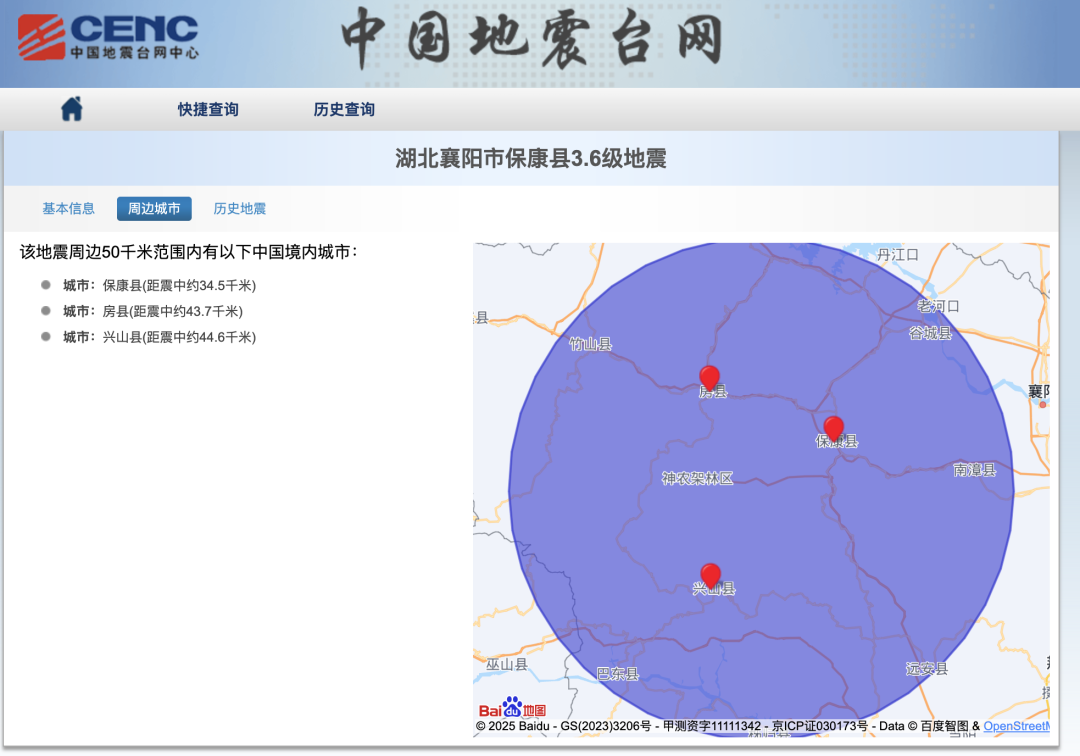Open the 历史查询 menu
The height and width of the screenshot is (756, 1080).
(x=344, y=110)
